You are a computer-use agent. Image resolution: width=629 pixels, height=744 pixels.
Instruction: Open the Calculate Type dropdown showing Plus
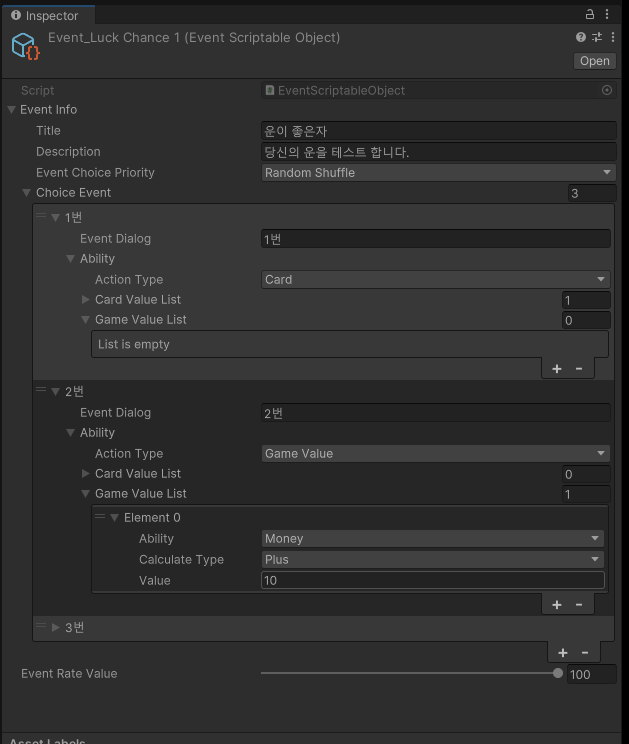click(433, 559)
